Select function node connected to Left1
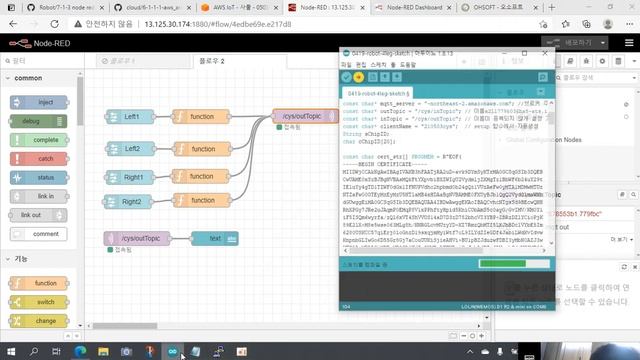640x360 pixels. click(201, 117)
